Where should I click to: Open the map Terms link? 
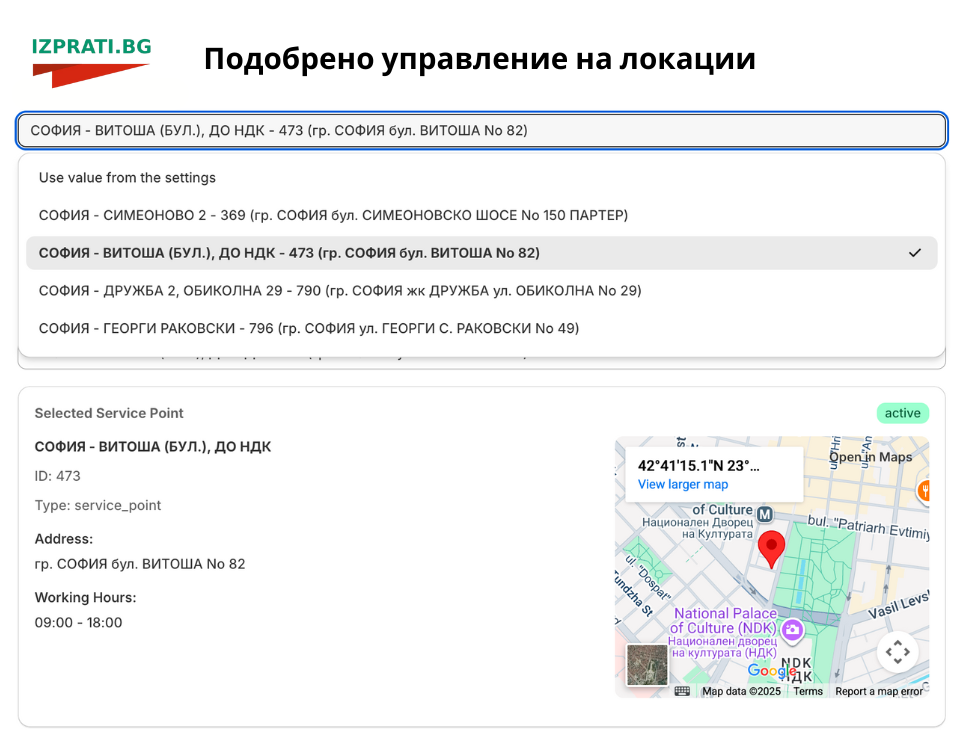pyautogui.click(x=808, y=691)
